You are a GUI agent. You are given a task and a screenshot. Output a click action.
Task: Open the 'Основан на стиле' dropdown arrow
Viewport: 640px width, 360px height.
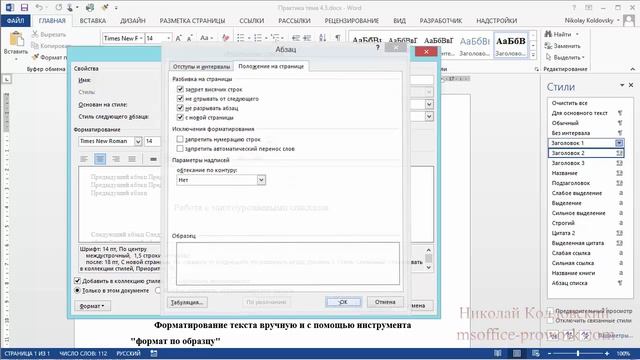[429, 104]
